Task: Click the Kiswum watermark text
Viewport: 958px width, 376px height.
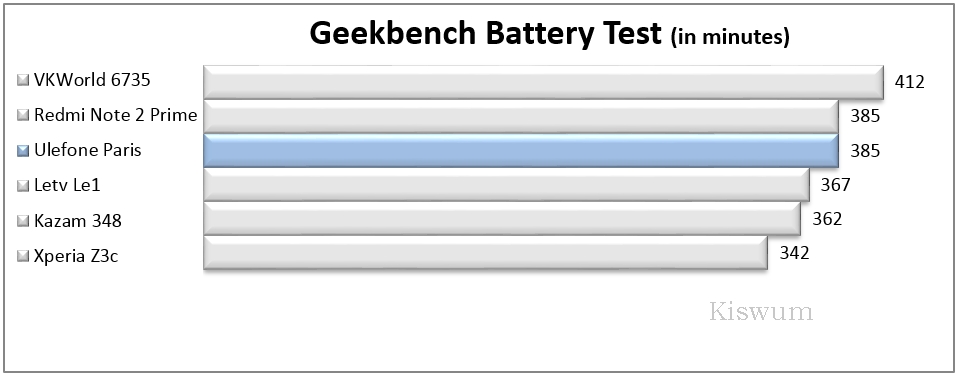Action: (761, 311)
